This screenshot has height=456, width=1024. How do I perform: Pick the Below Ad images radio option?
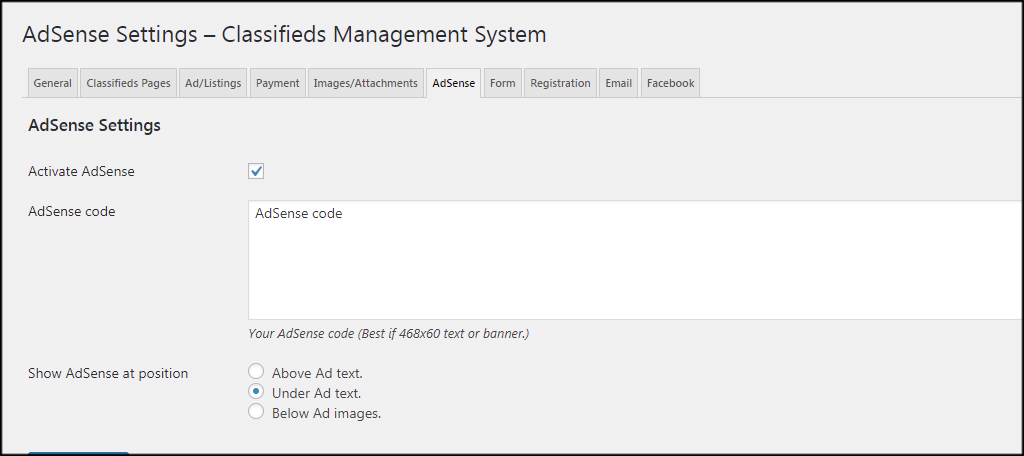pos(256,412)
